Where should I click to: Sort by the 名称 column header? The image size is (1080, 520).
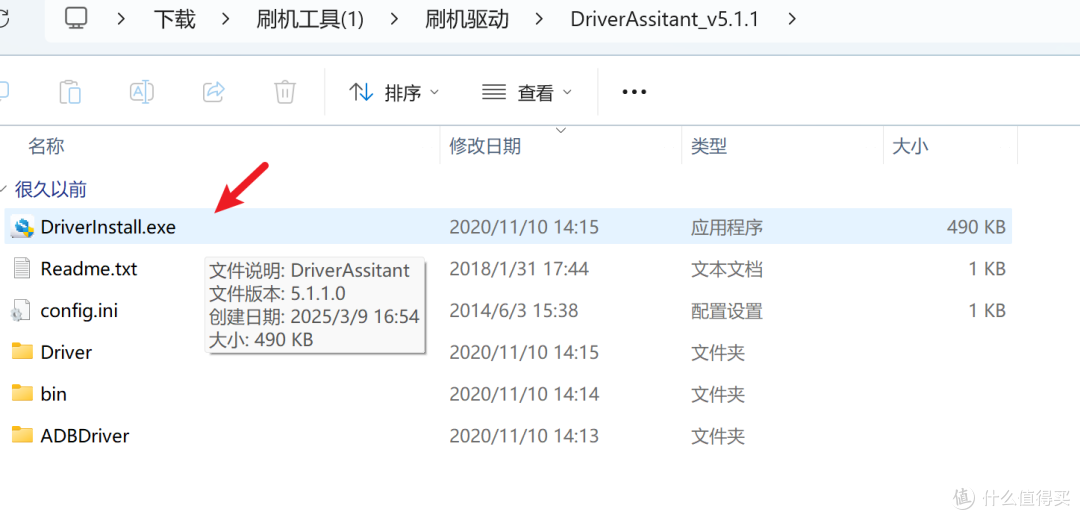click(46, 146)
